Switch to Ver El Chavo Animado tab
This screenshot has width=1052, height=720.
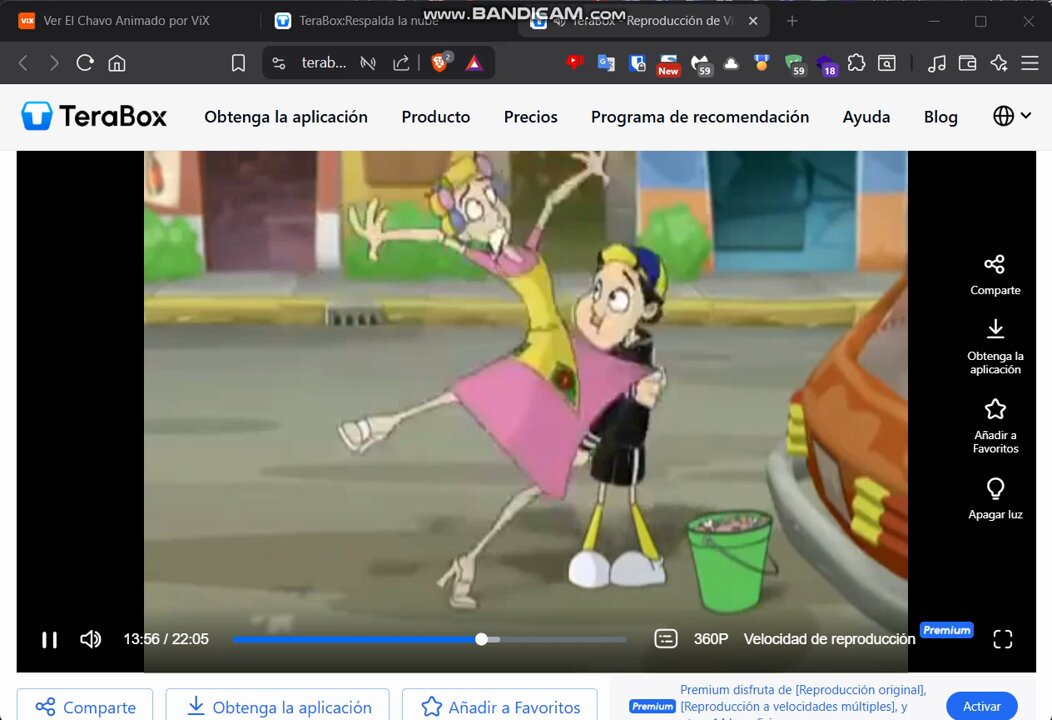point(127,21)
